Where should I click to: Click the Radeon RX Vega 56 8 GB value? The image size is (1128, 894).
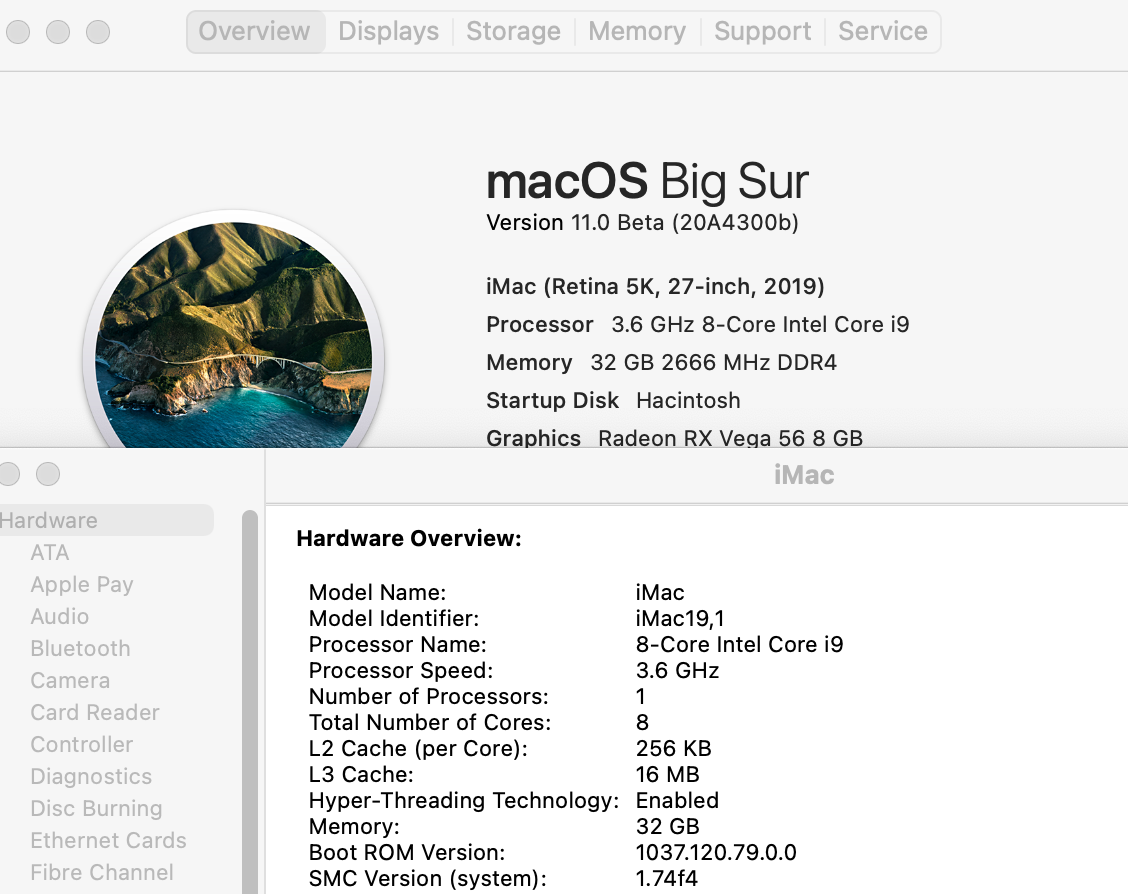[x=731, y=438]
